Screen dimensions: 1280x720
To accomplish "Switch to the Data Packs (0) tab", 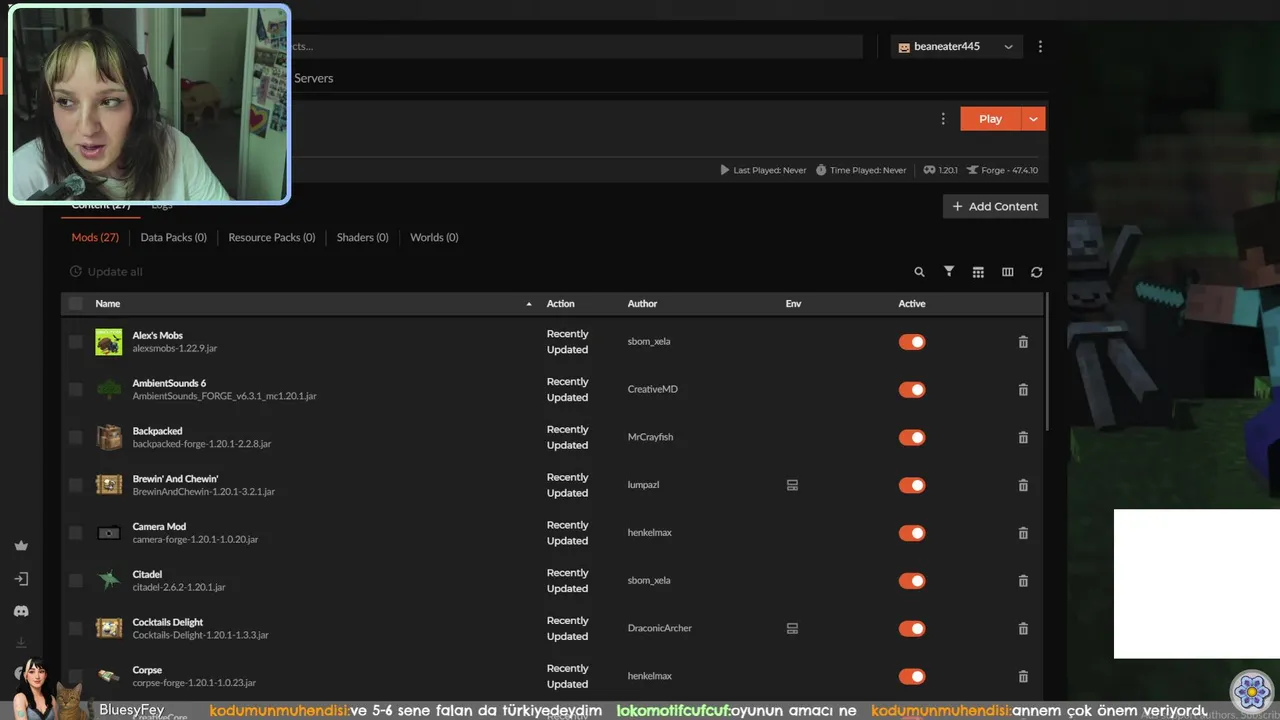I will pos(173,238).
